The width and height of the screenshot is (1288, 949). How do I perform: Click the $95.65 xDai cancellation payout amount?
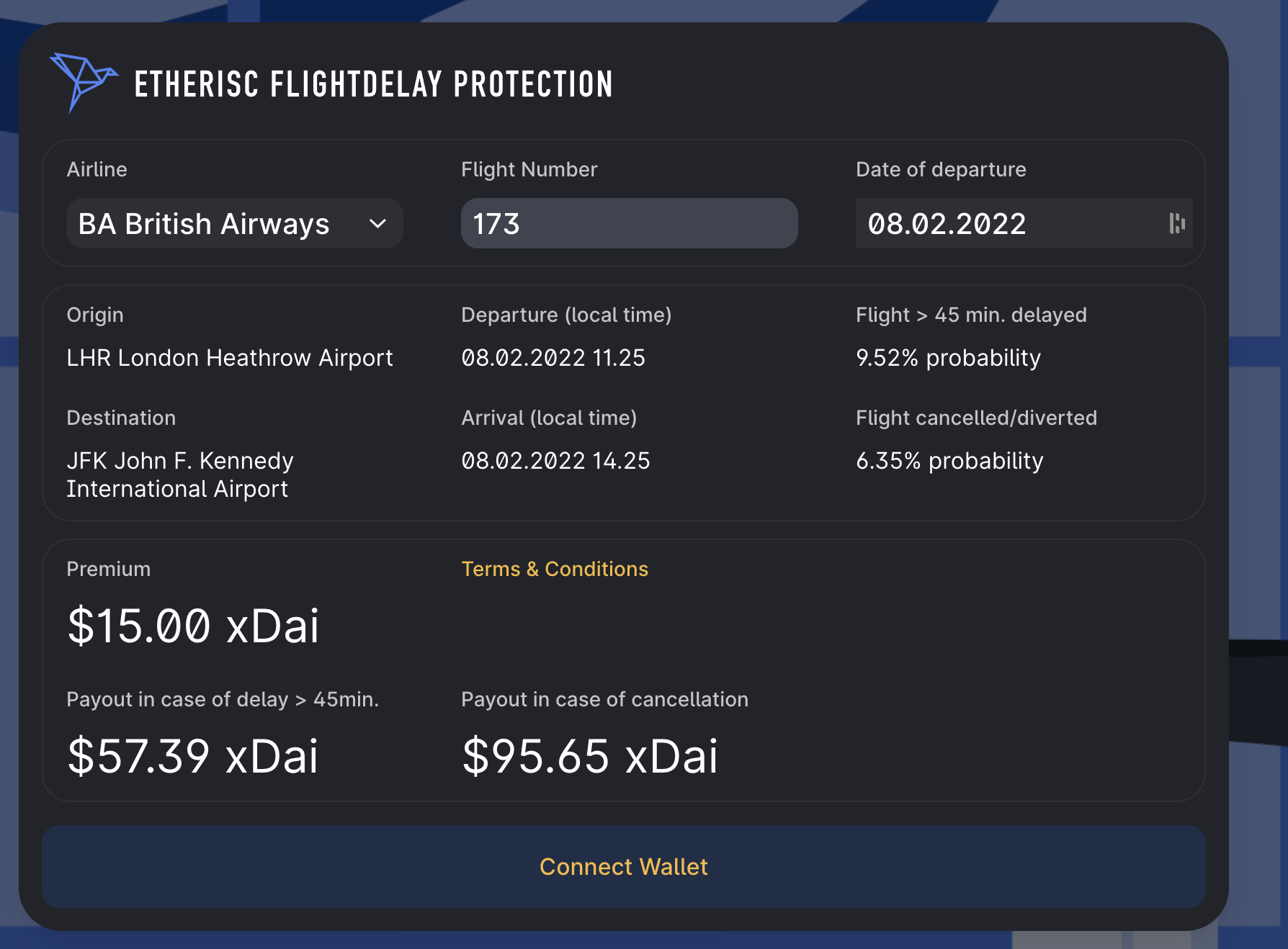tap(590, 756)
